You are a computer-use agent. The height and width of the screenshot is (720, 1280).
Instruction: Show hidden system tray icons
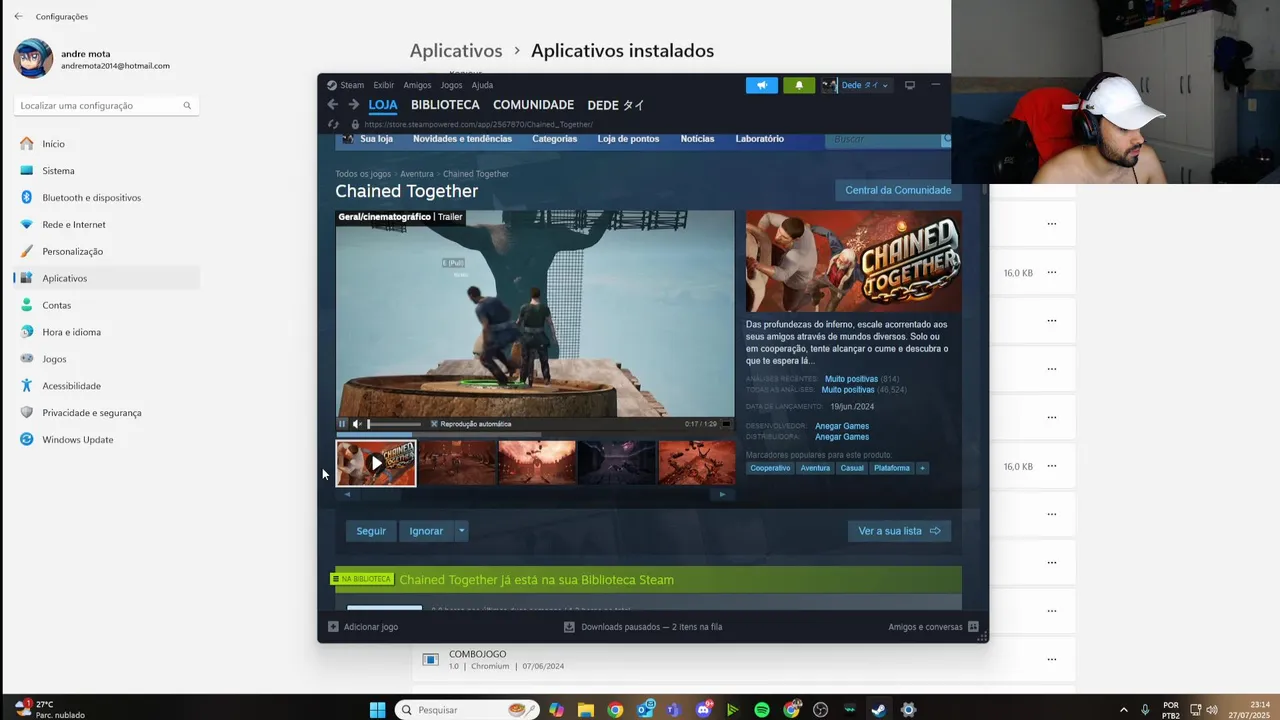click(x=1123, y=710)
